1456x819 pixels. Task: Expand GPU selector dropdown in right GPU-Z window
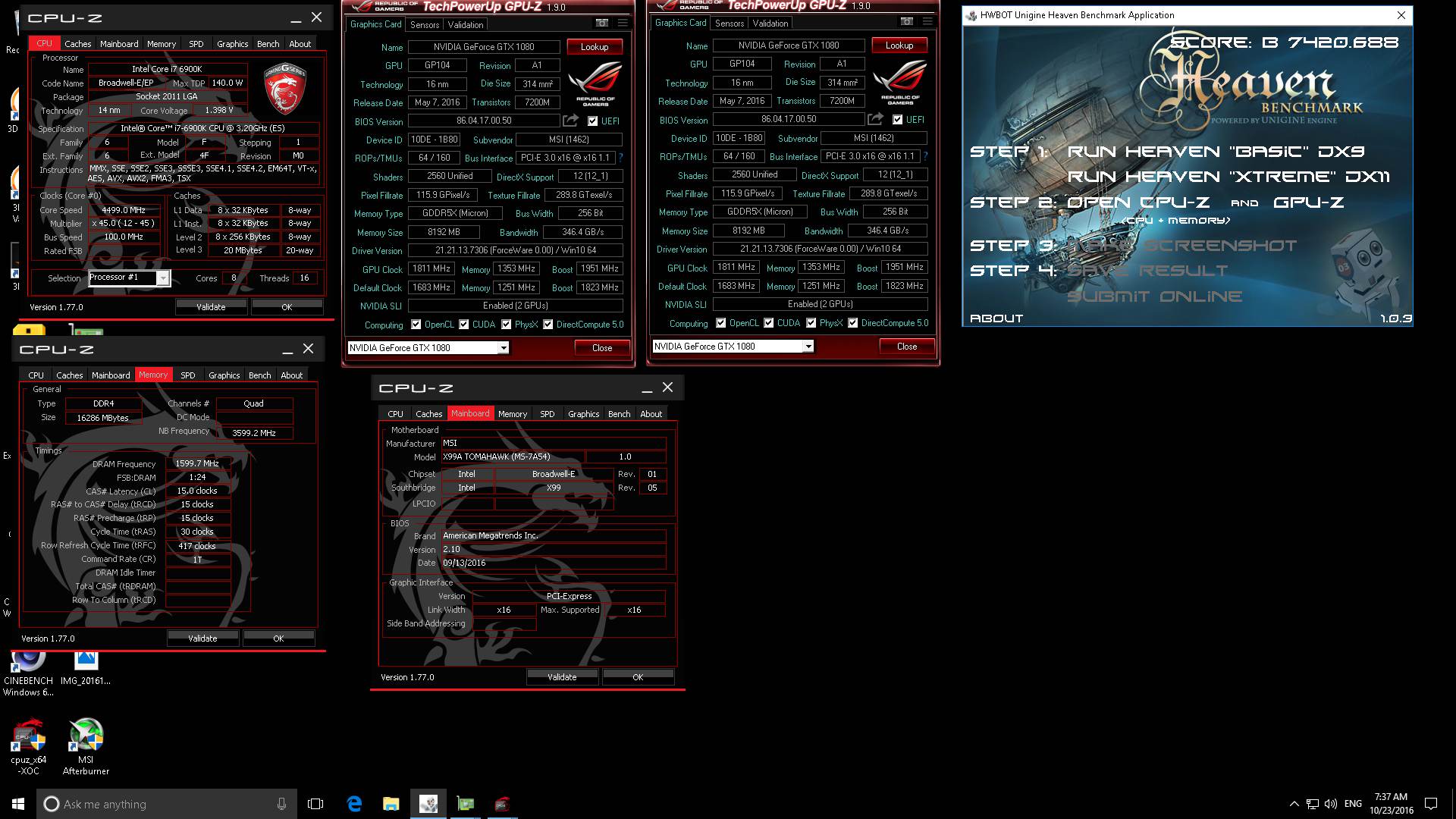808,347
